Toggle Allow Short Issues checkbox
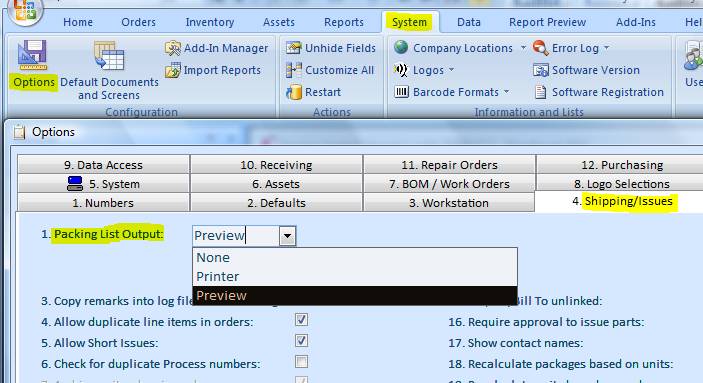Viewport: 703px width, 383px height. (301, 341)
